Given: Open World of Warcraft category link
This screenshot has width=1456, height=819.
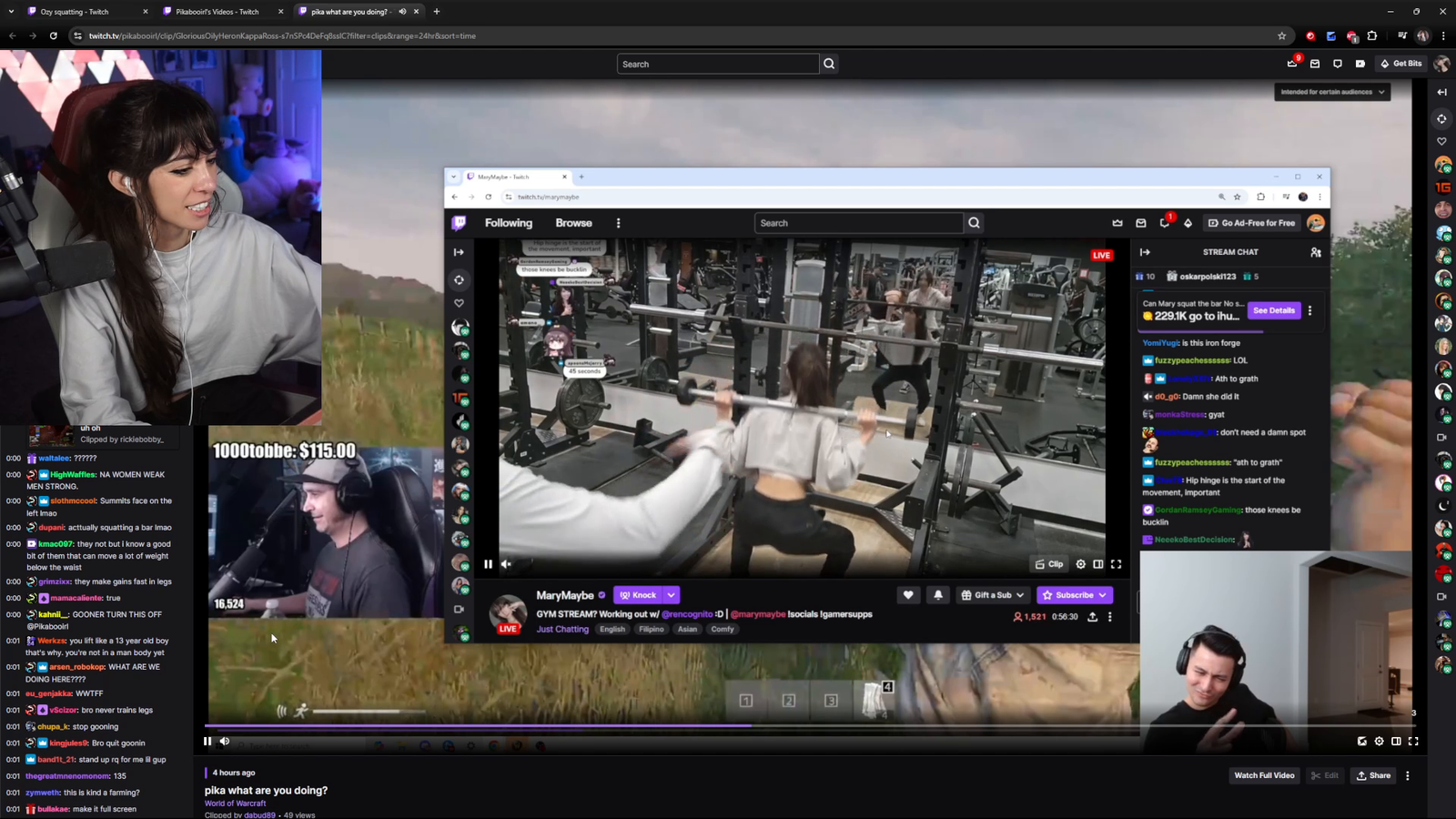Looking at the screenshot, I should click(x=235, y=804).
